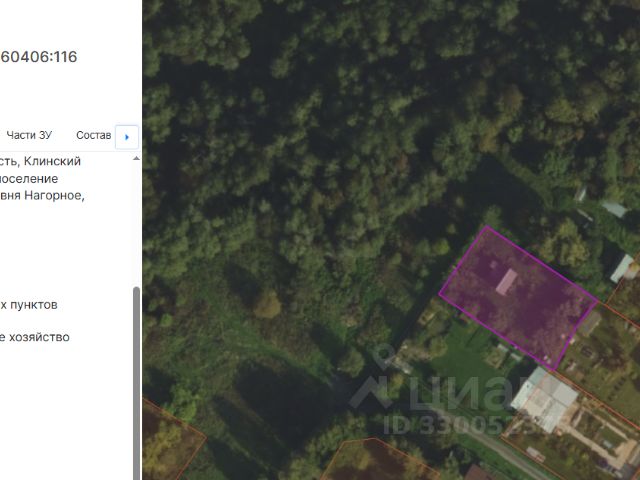This screenshot has height=480, width=640.
Task: Switch to the "Состав" tab
Action: pyautogui.click(x=93, y=135)
